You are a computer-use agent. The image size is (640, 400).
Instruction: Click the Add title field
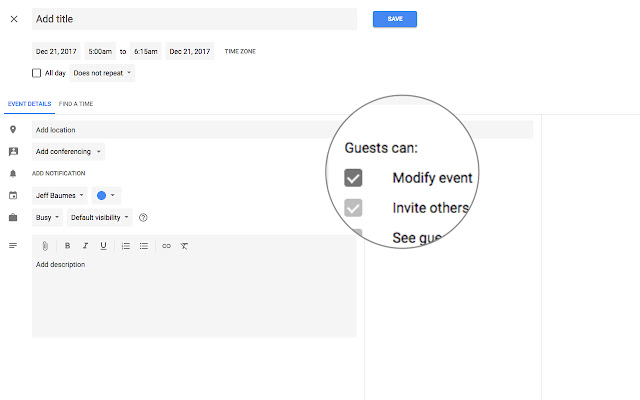tap(194, 19)
